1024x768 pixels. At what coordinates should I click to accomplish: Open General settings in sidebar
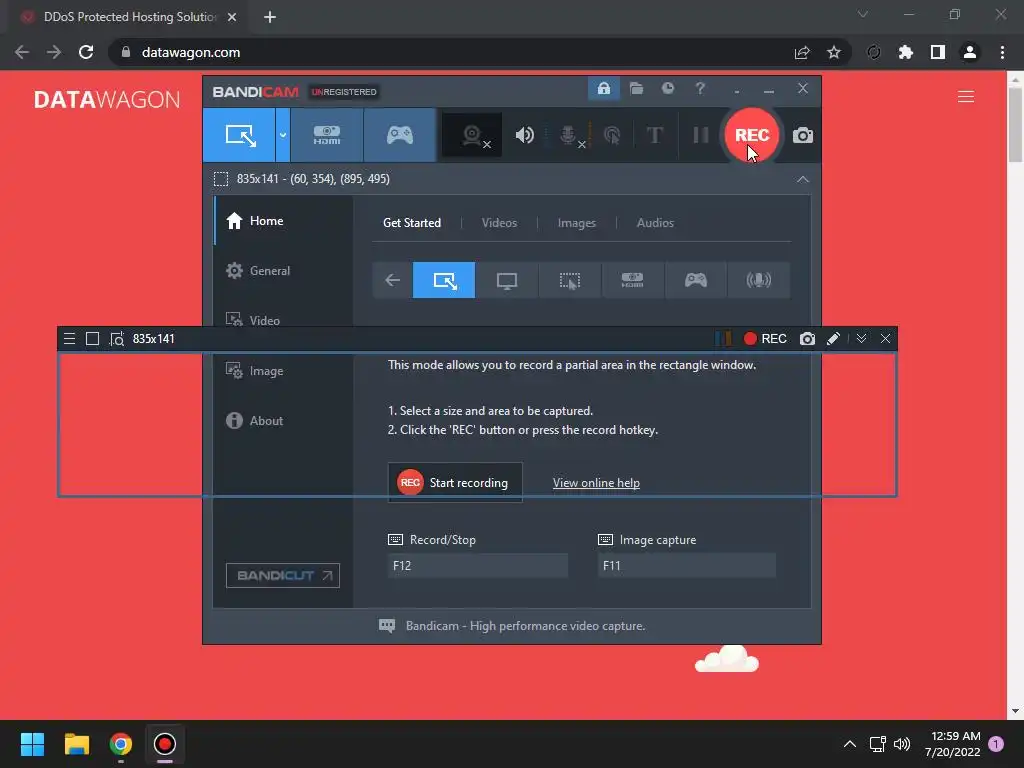283,270
